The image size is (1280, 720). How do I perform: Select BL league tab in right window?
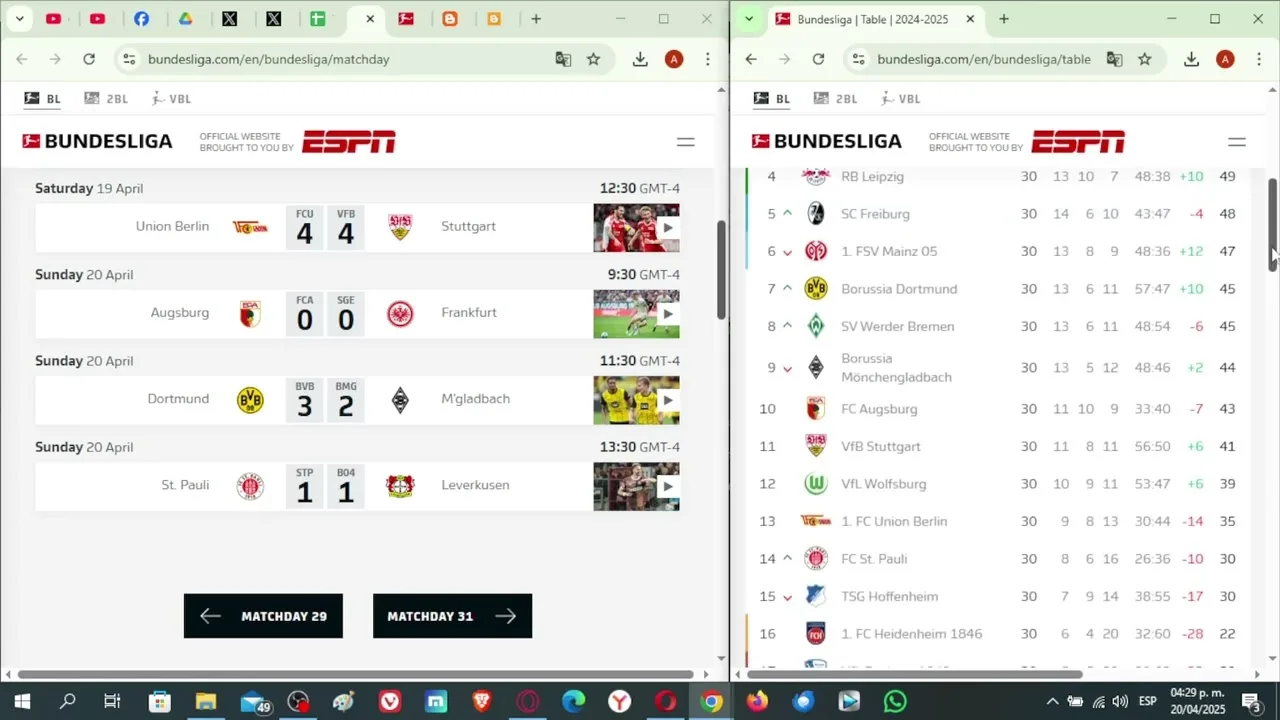click(772, 98)
